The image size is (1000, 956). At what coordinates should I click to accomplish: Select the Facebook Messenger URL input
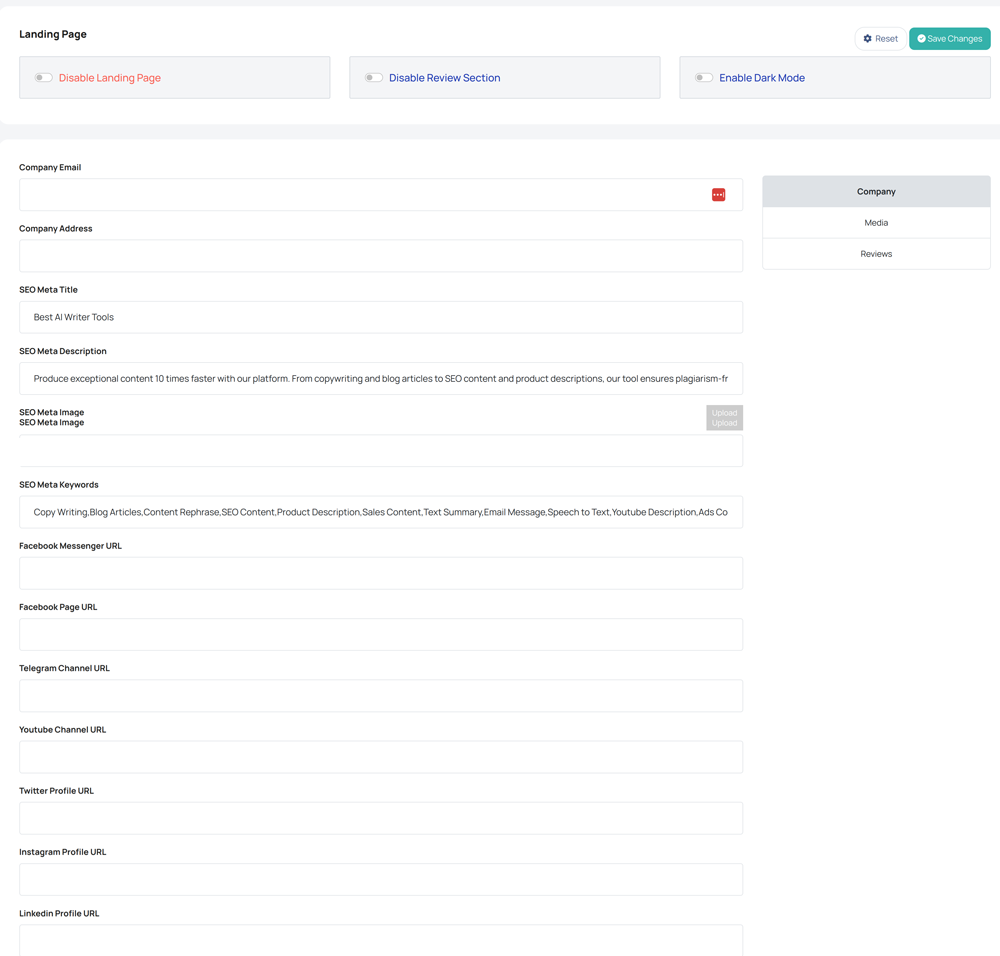pyautogui.click(x=380, y=573)
